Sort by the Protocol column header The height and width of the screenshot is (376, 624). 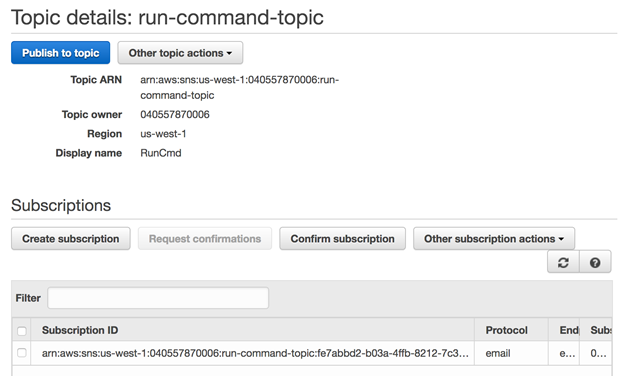(x=506, y=330)
